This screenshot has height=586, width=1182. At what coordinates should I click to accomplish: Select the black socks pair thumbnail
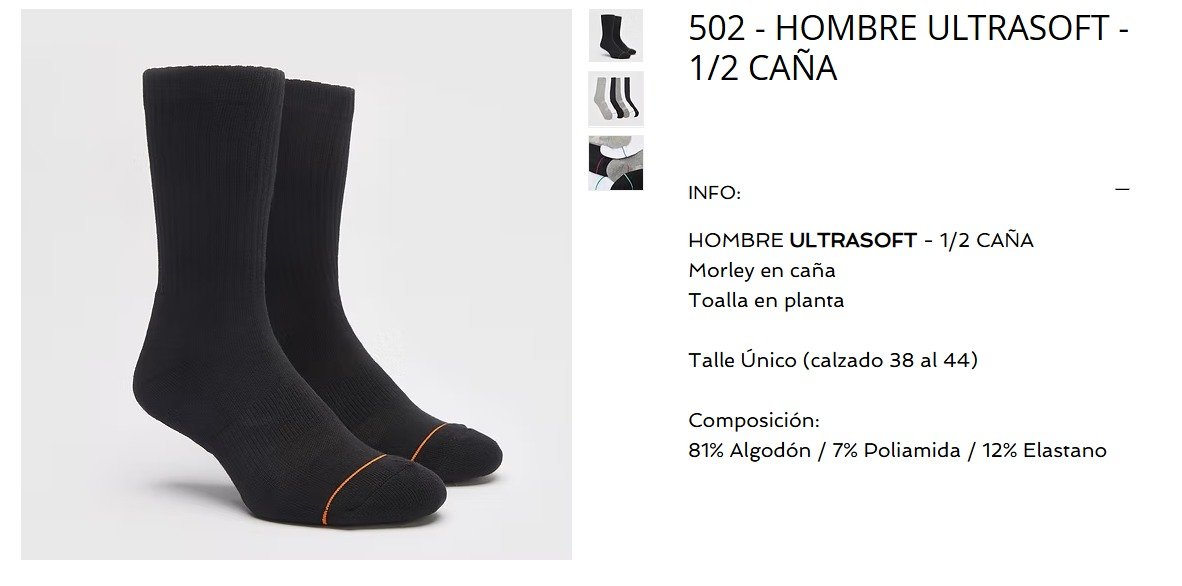pos(616,35)
